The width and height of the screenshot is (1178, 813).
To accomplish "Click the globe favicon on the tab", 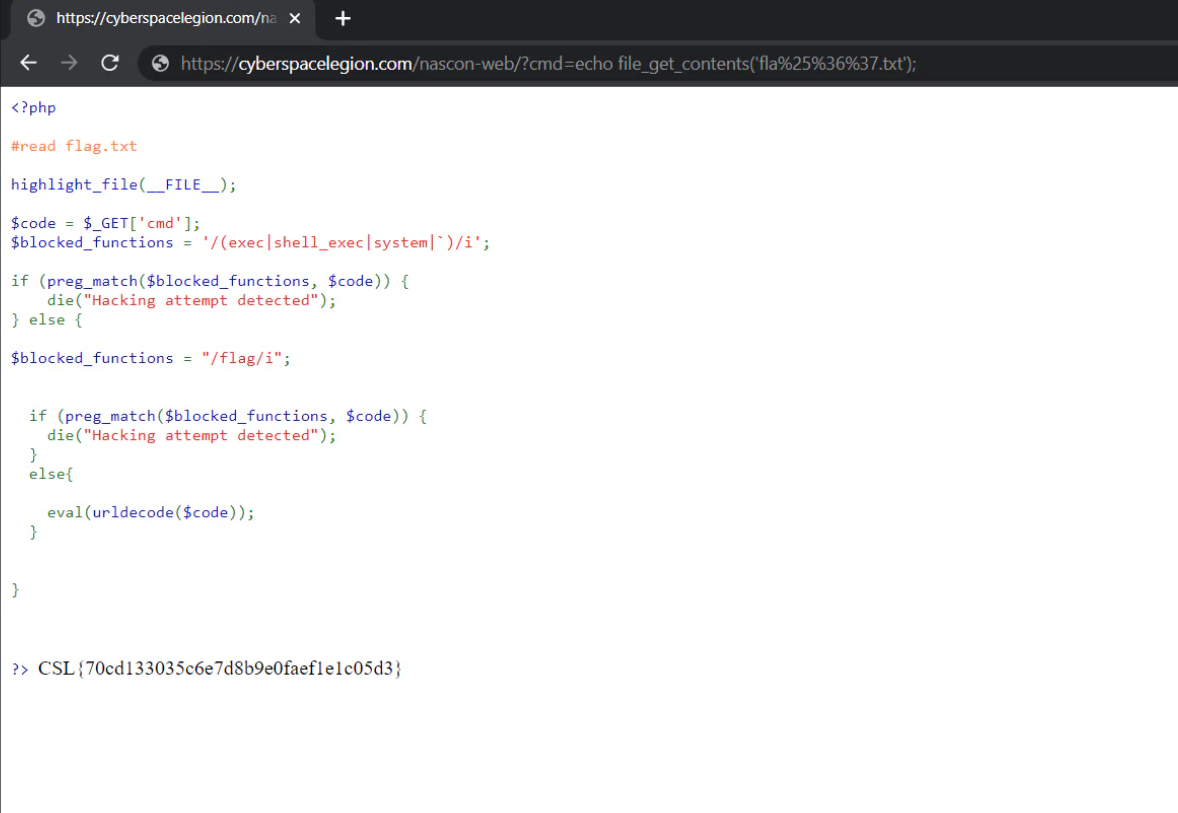I will 36,18.
